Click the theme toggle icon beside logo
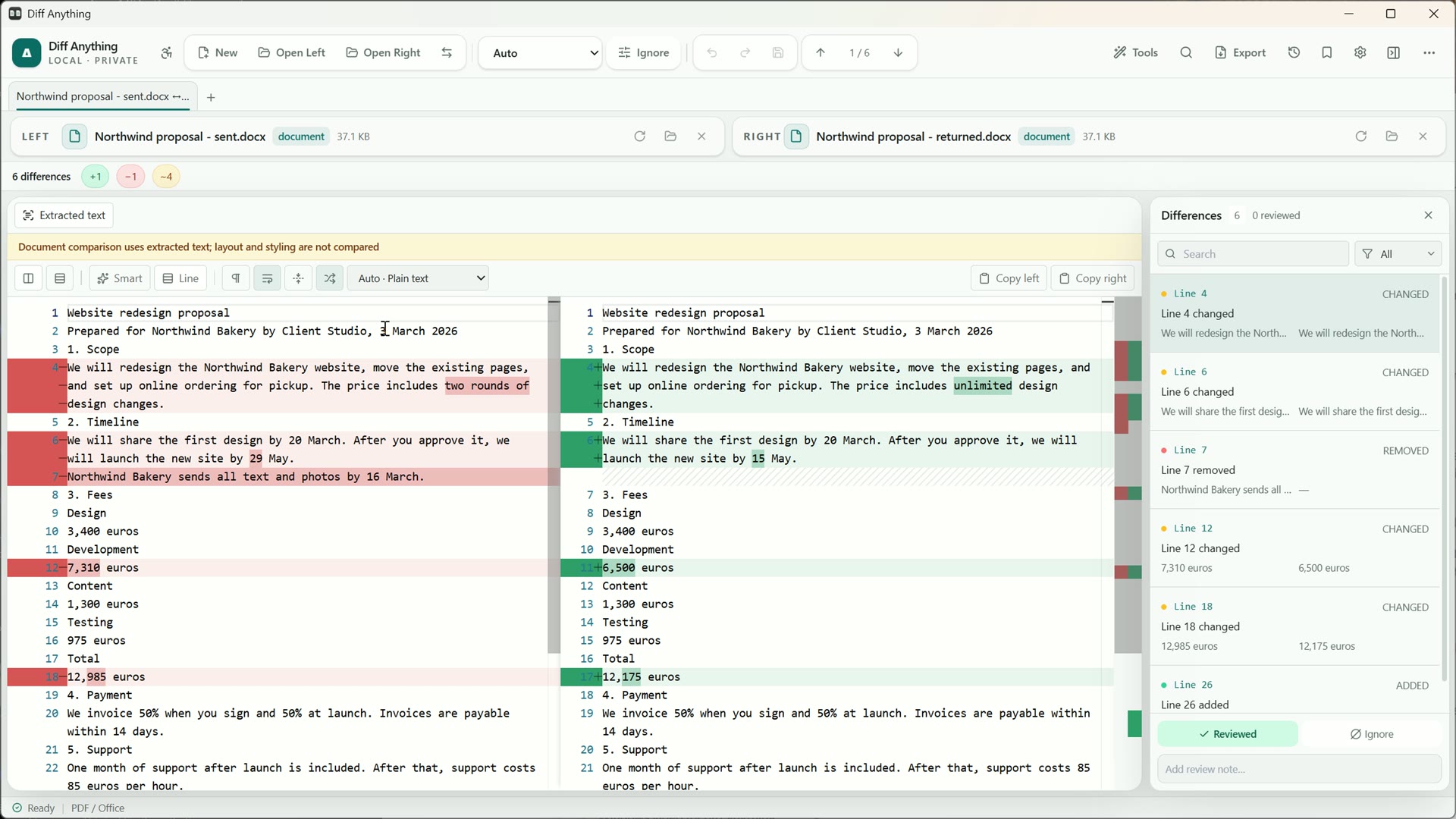This screenshot has width=1456, height=819. pyautogui.click(x=167, y=53)
